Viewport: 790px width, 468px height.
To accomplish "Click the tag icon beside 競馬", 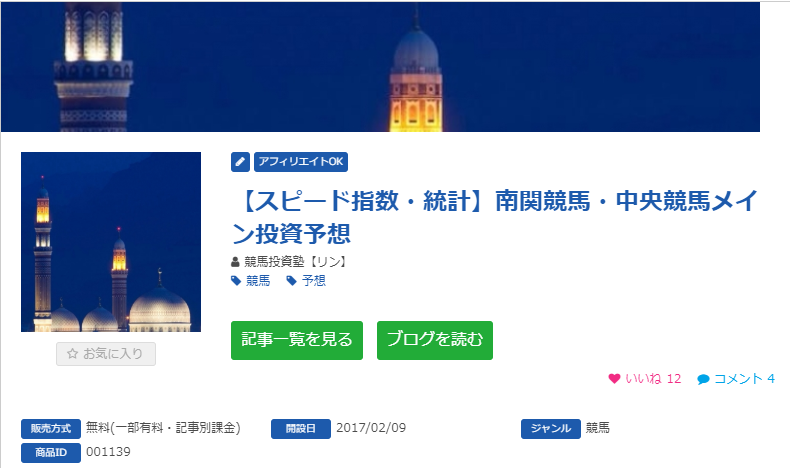I will pyautogui.click(x=236, y=281).
